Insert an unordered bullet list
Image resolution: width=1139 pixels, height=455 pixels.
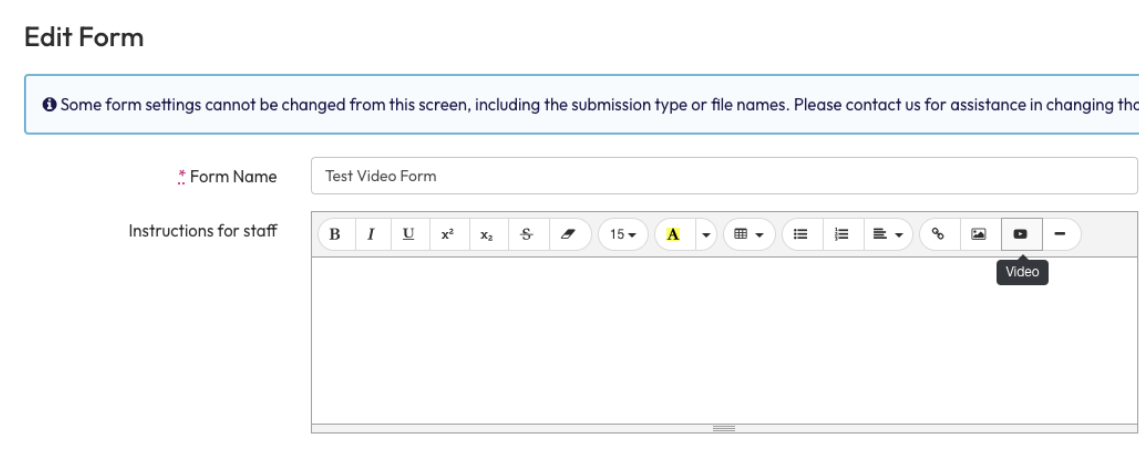pos(802,234)
